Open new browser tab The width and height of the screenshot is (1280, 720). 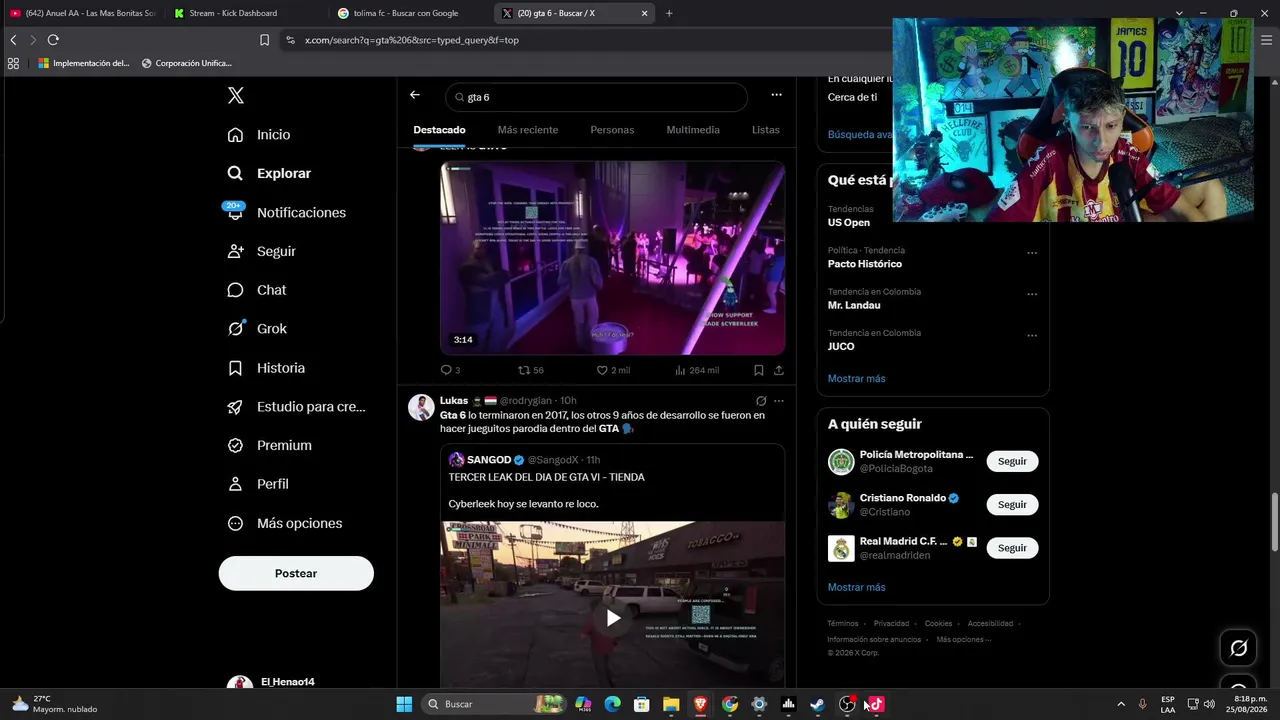click(669, 13)
